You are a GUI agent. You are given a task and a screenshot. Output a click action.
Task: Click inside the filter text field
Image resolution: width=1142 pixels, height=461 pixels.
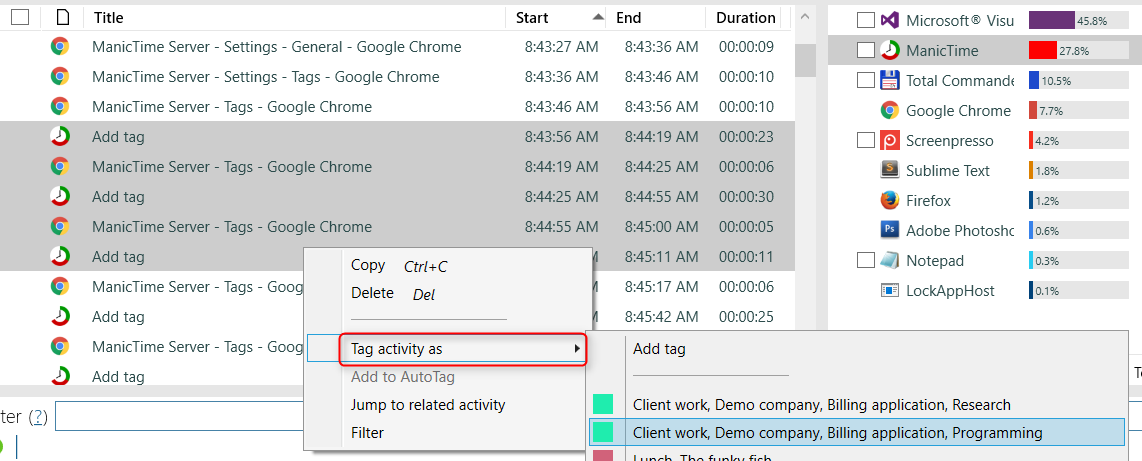pyautogui.click(x=181, y=416)
